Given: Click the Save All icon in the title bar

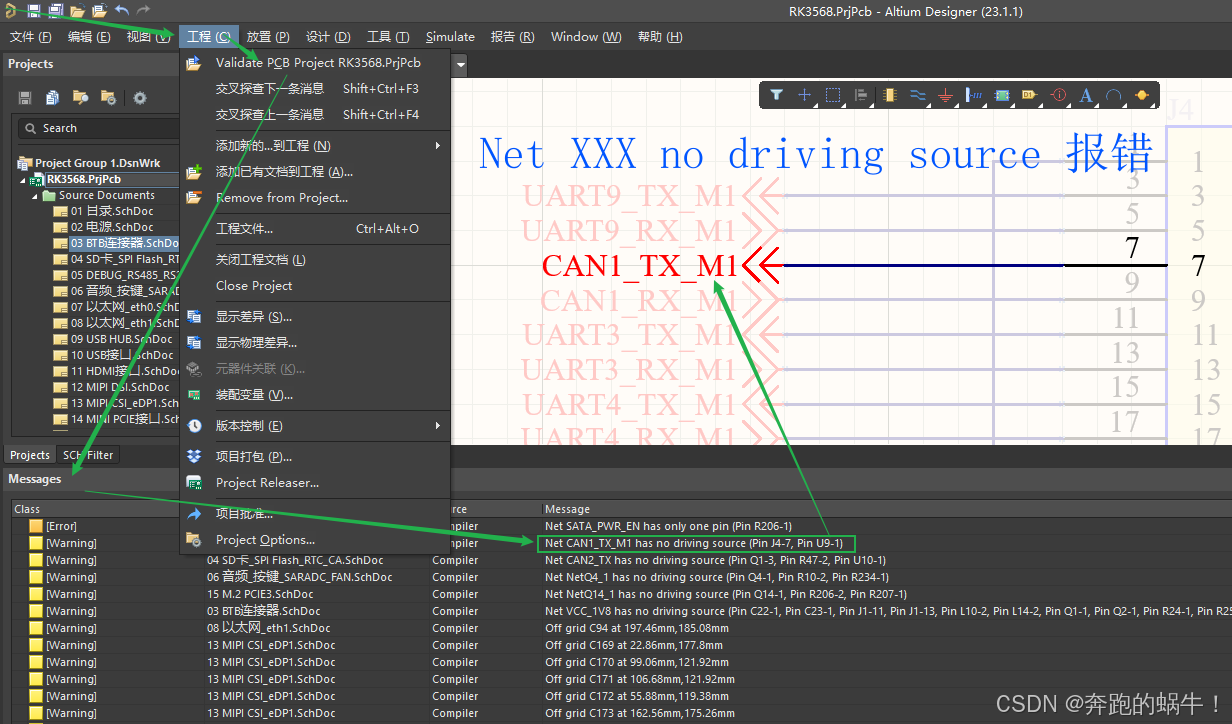Looking at the screenshot, I should [x=55, y=11].
